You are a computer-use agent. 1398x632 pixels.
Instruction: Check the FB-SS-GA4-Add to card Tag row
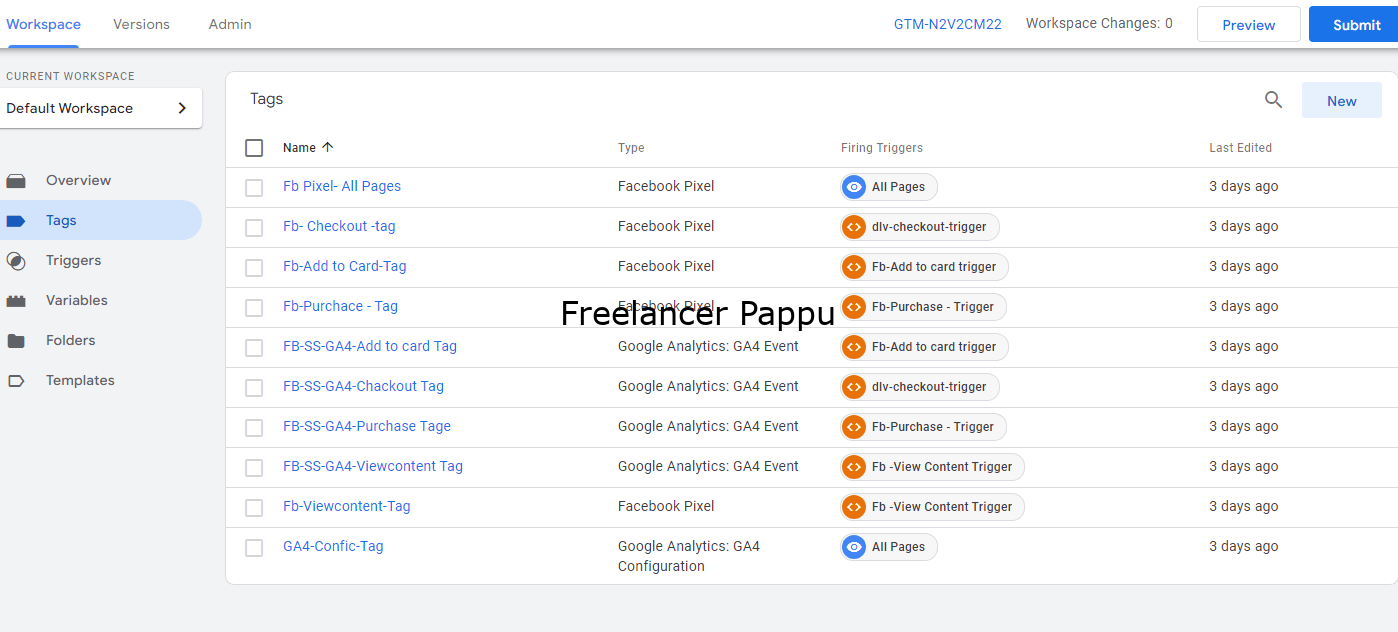pos(254,348)
